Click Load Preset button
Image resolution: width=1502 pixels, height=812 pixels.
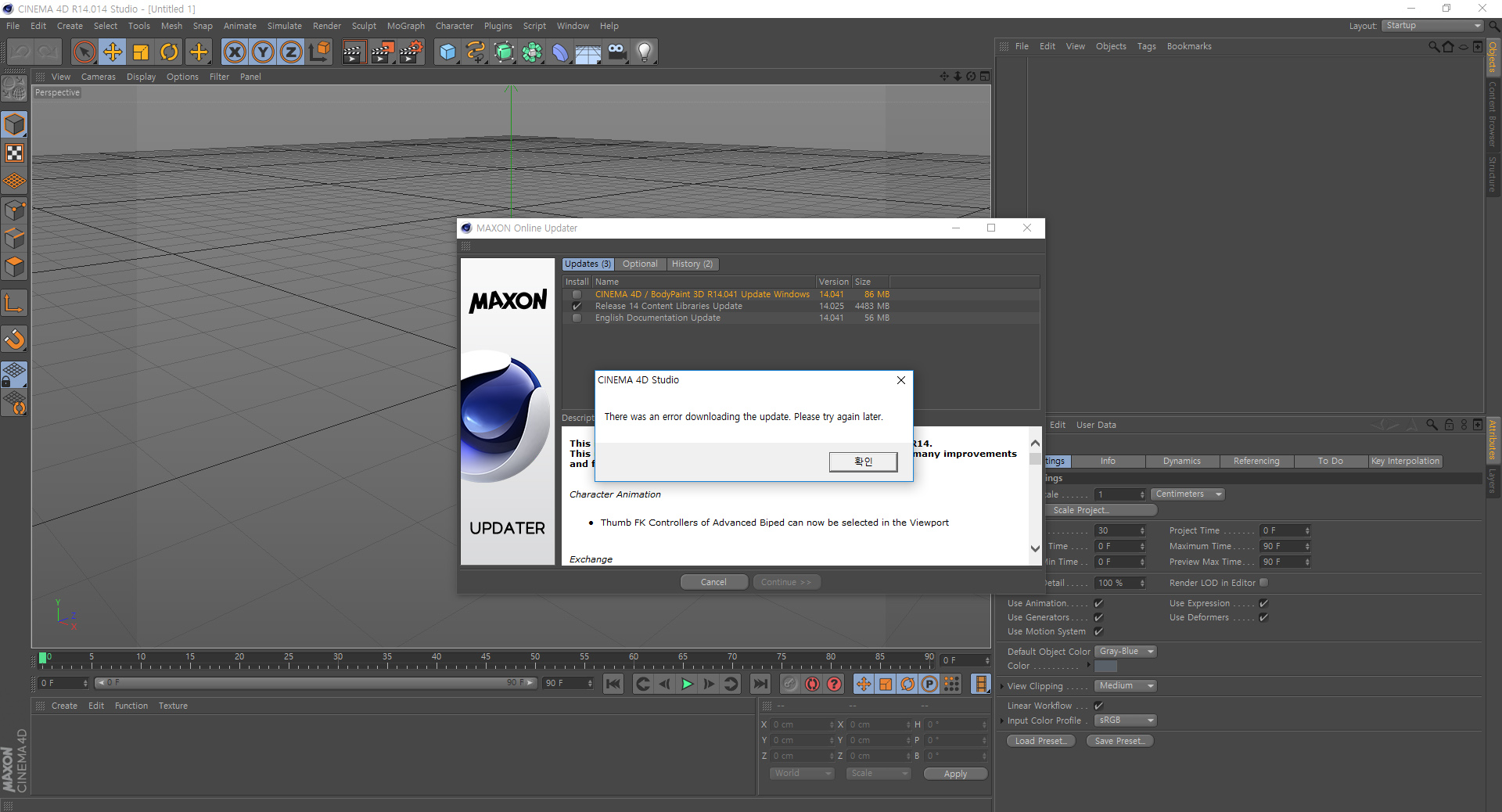(x=1041, y=741)
